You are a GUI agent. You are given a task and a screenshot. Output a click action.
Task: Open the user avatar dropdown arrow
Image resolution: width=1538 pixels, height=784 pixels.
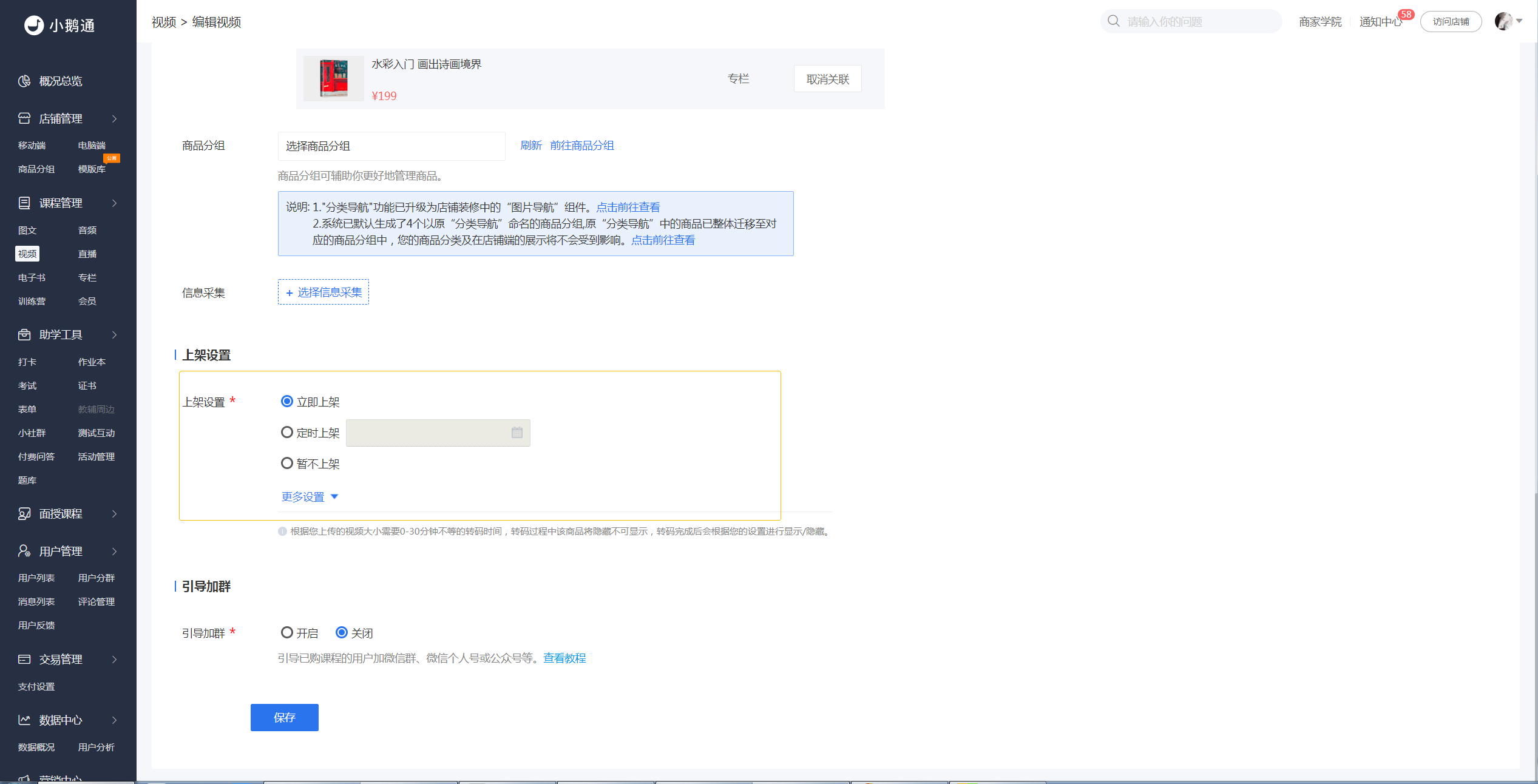point(1519,21)
